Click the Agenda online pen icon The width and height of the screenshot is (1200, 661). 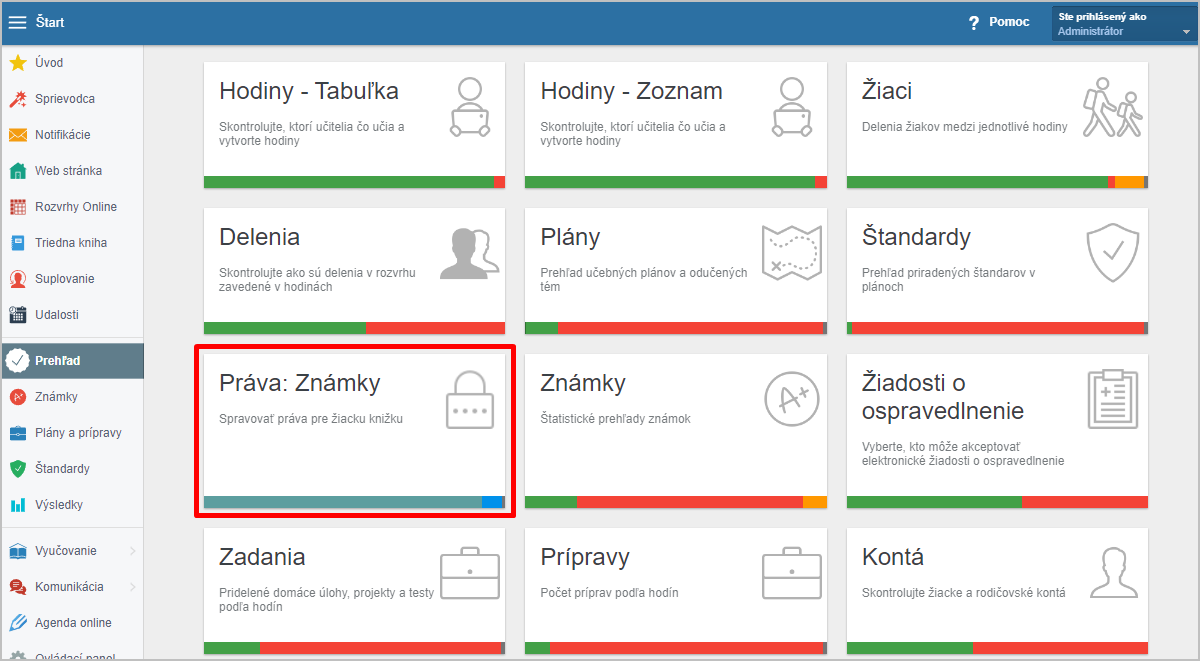pyautogui.click(x=17, y=623)
